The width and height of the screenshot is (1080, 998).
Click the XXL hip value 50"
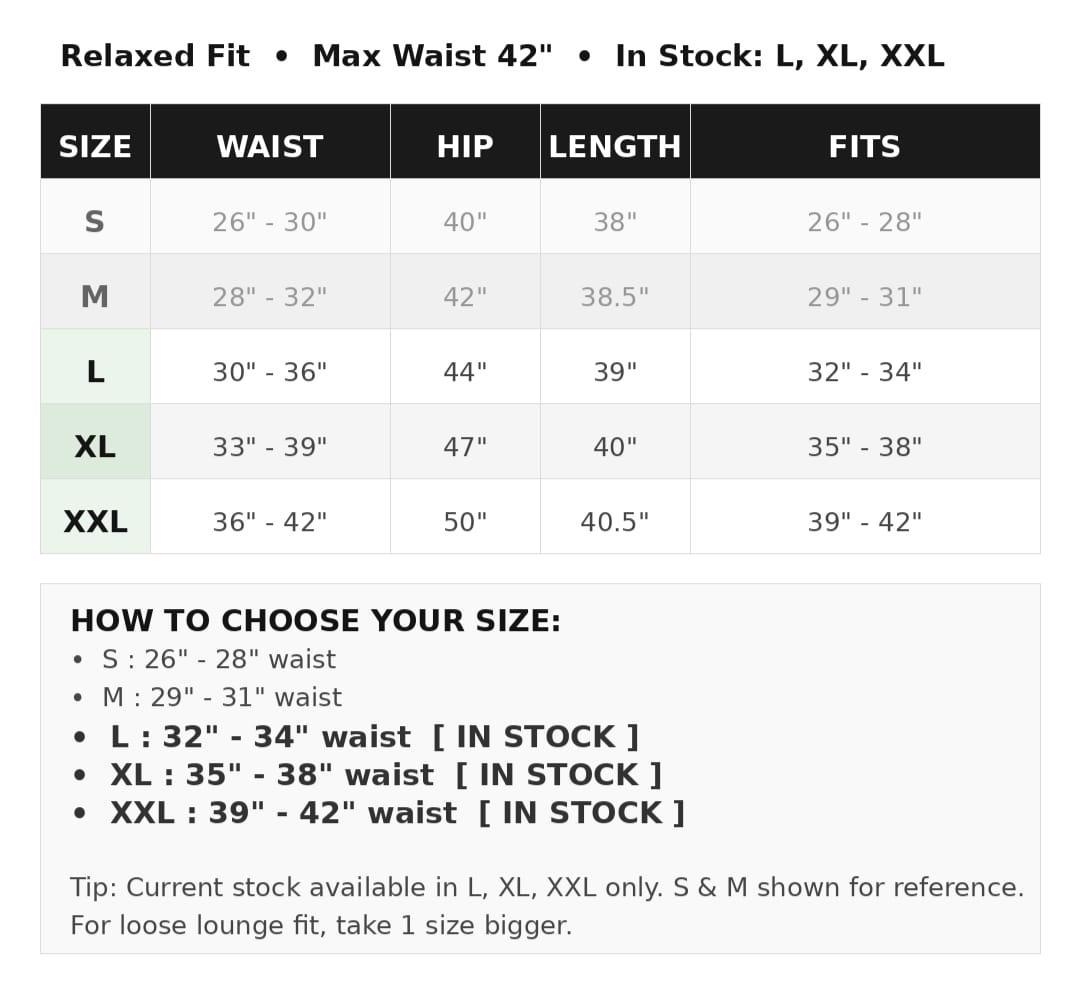(x=465, y=522)
